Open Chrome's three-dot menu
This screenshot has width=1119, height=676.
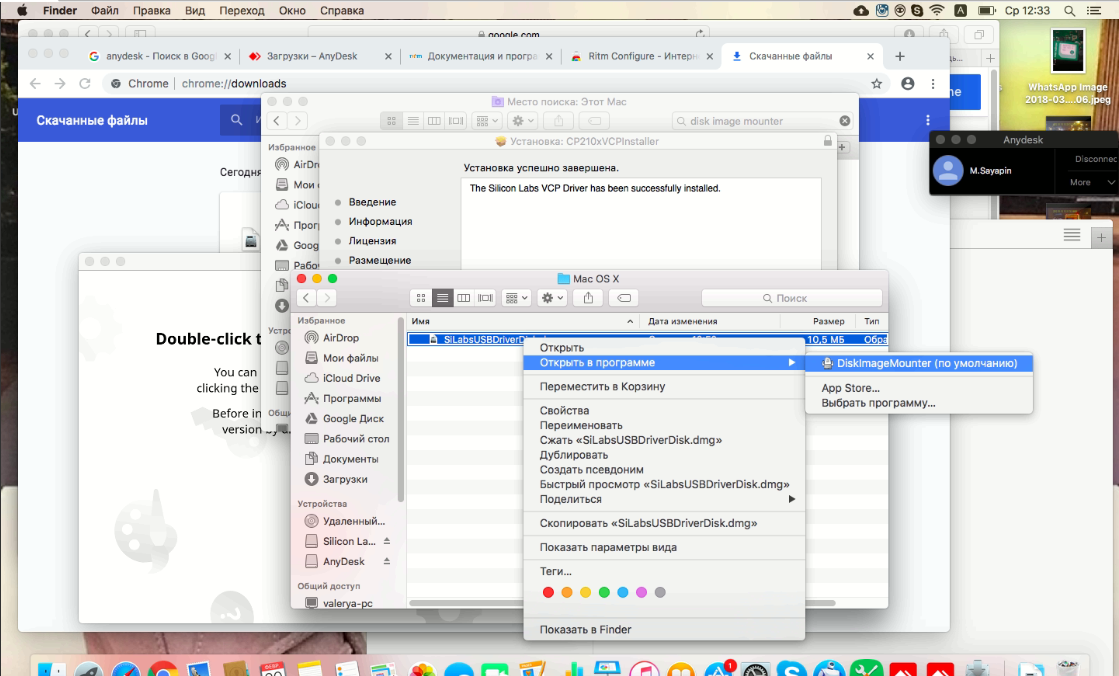(933, 84)
